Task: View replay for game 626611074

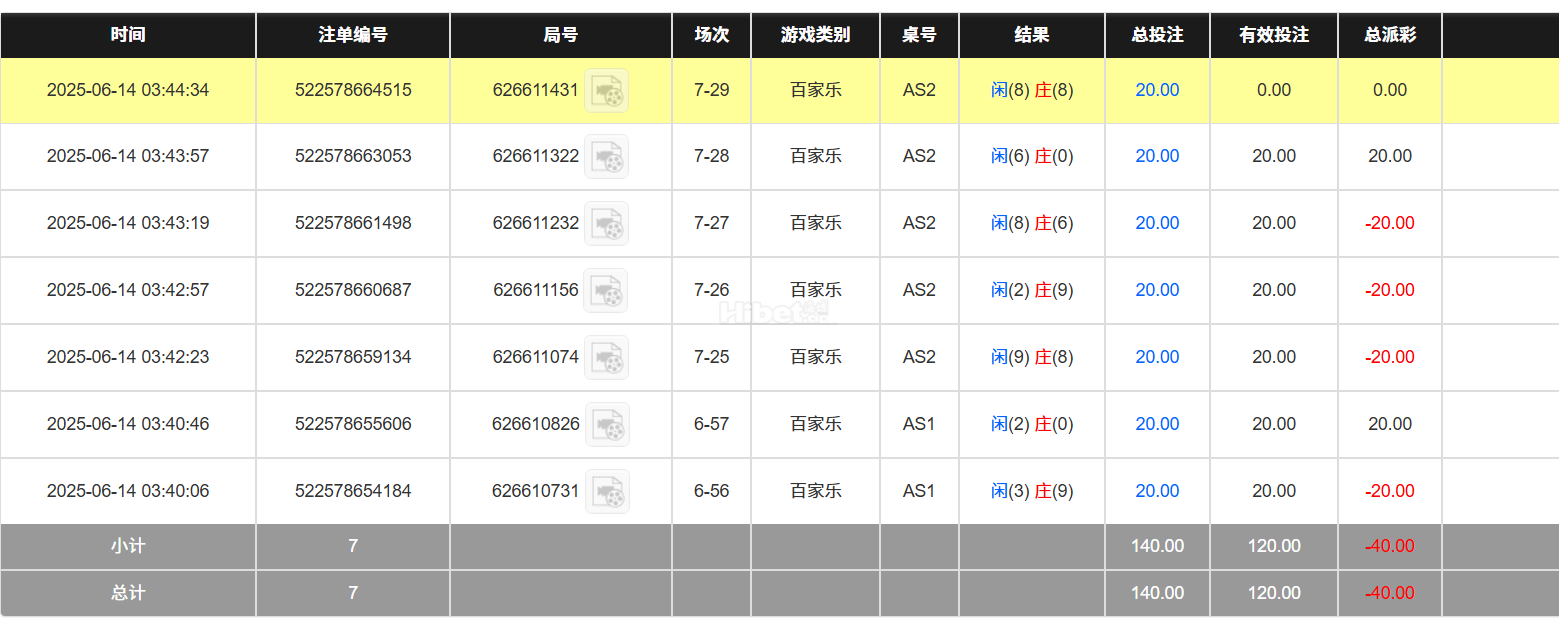Action: pyautogui.click(x=606, y=357)
